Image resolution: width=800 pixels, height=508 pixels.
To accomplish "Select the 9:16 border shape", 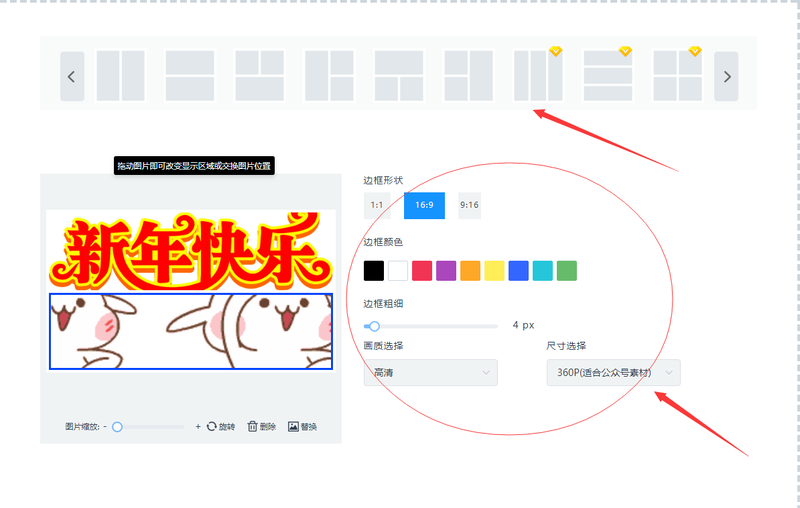I will (x=469, y=205).
